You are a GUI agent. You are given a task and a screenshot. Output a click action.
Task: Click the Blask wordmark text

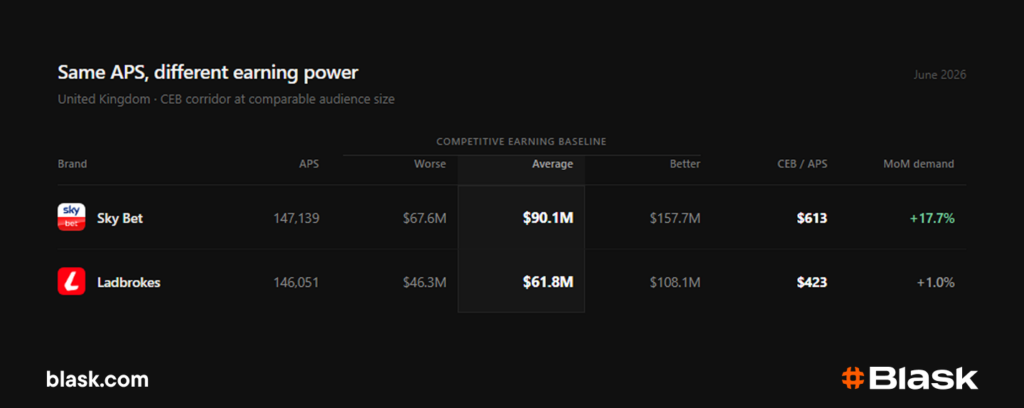(924, 379)
